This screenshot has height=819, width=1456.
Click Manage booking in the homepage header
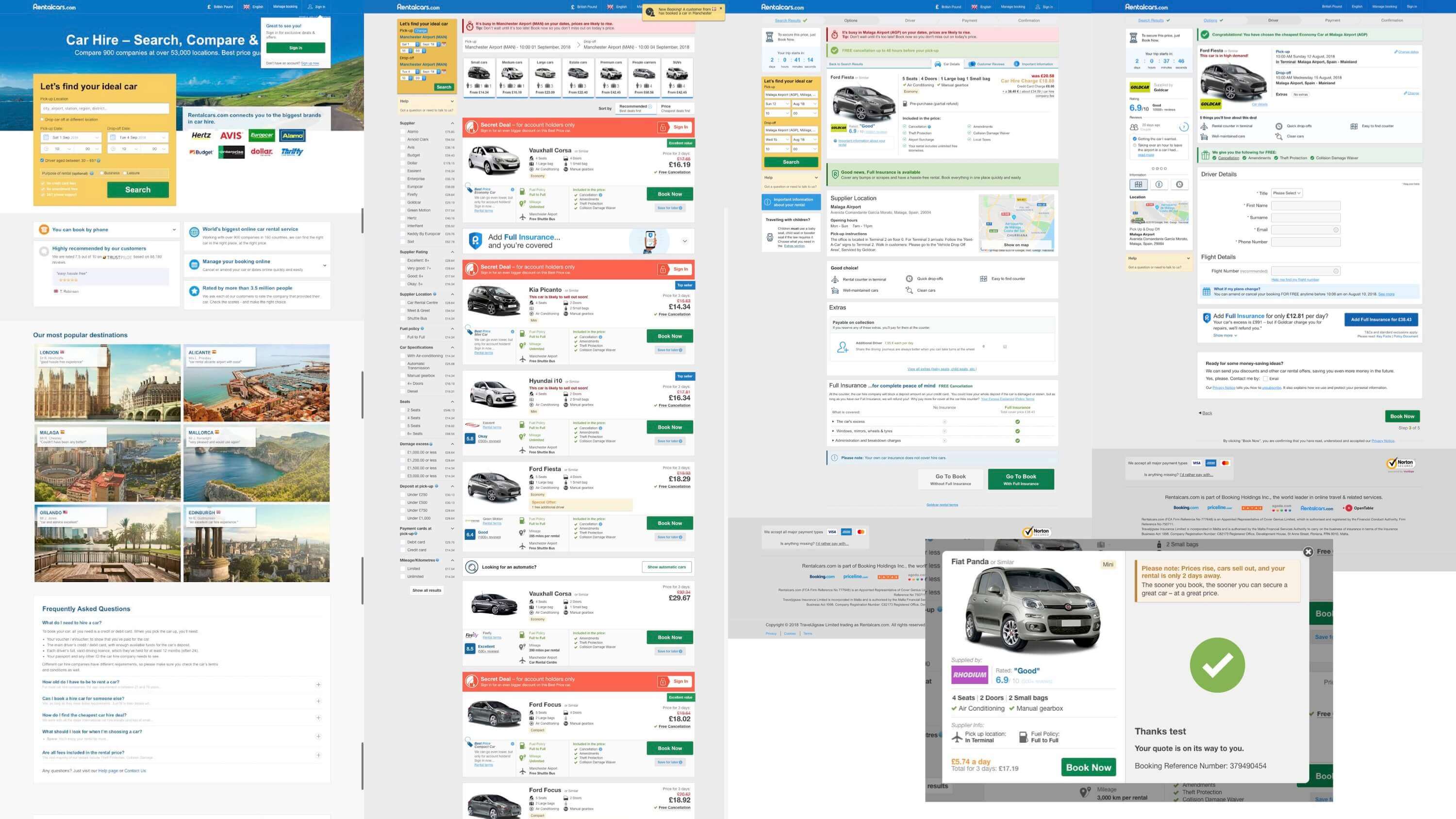[285, 7]
